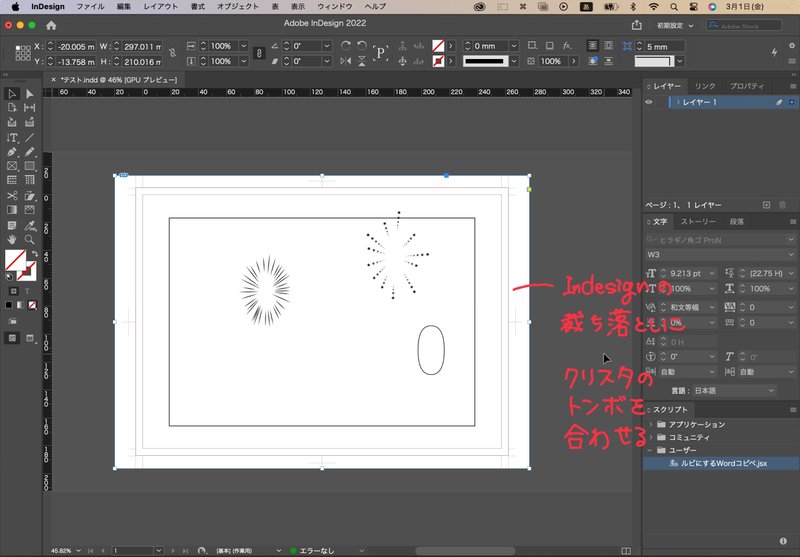This screenshot has width=800, height=557.
Task: Select the Content Placer tool
Action: pos(30,122)
